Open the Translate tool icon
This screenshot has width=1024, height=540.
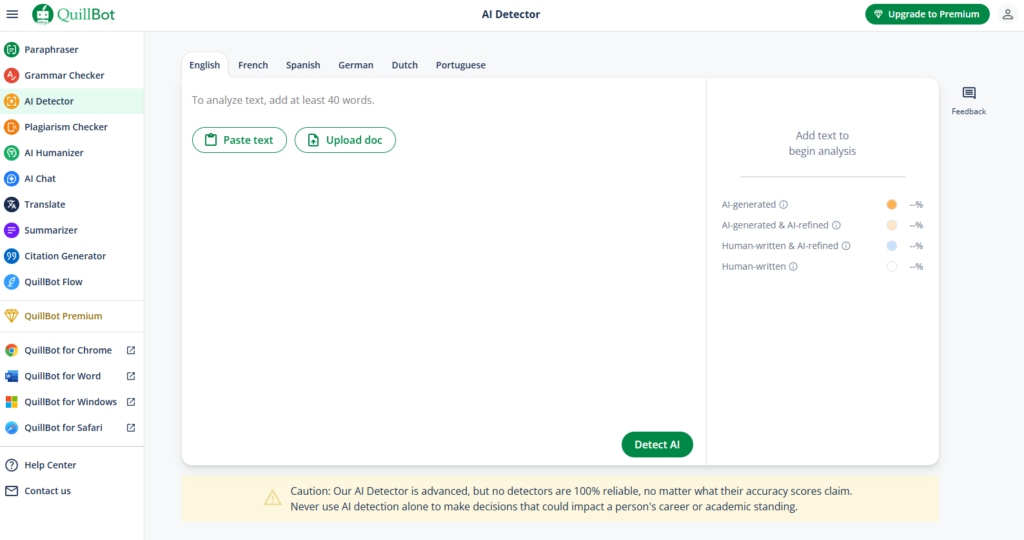point(12,205)
